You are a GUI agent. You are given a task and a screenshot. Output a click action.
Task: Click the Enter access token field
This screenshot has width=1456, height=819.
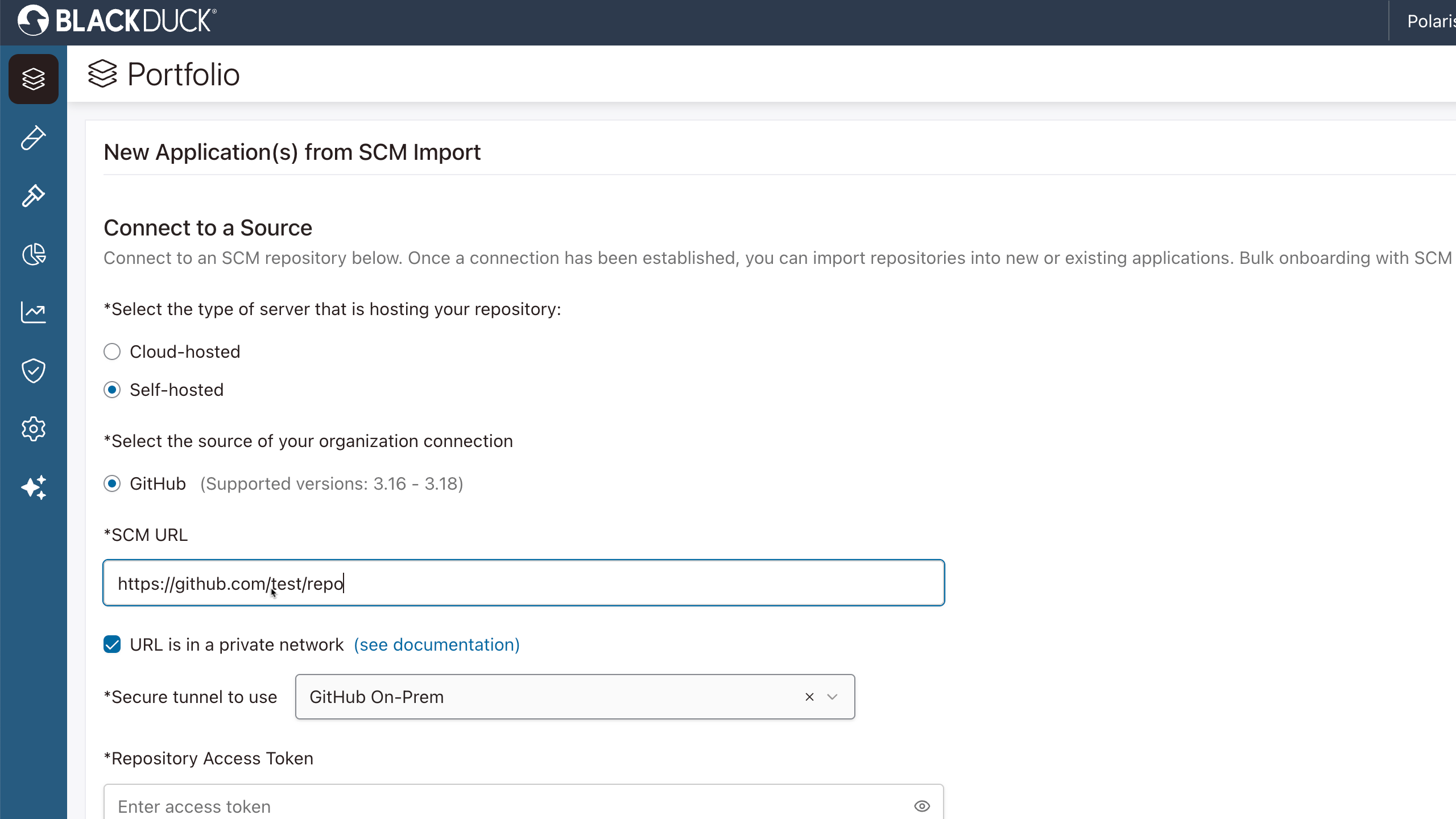coord(524,802)
